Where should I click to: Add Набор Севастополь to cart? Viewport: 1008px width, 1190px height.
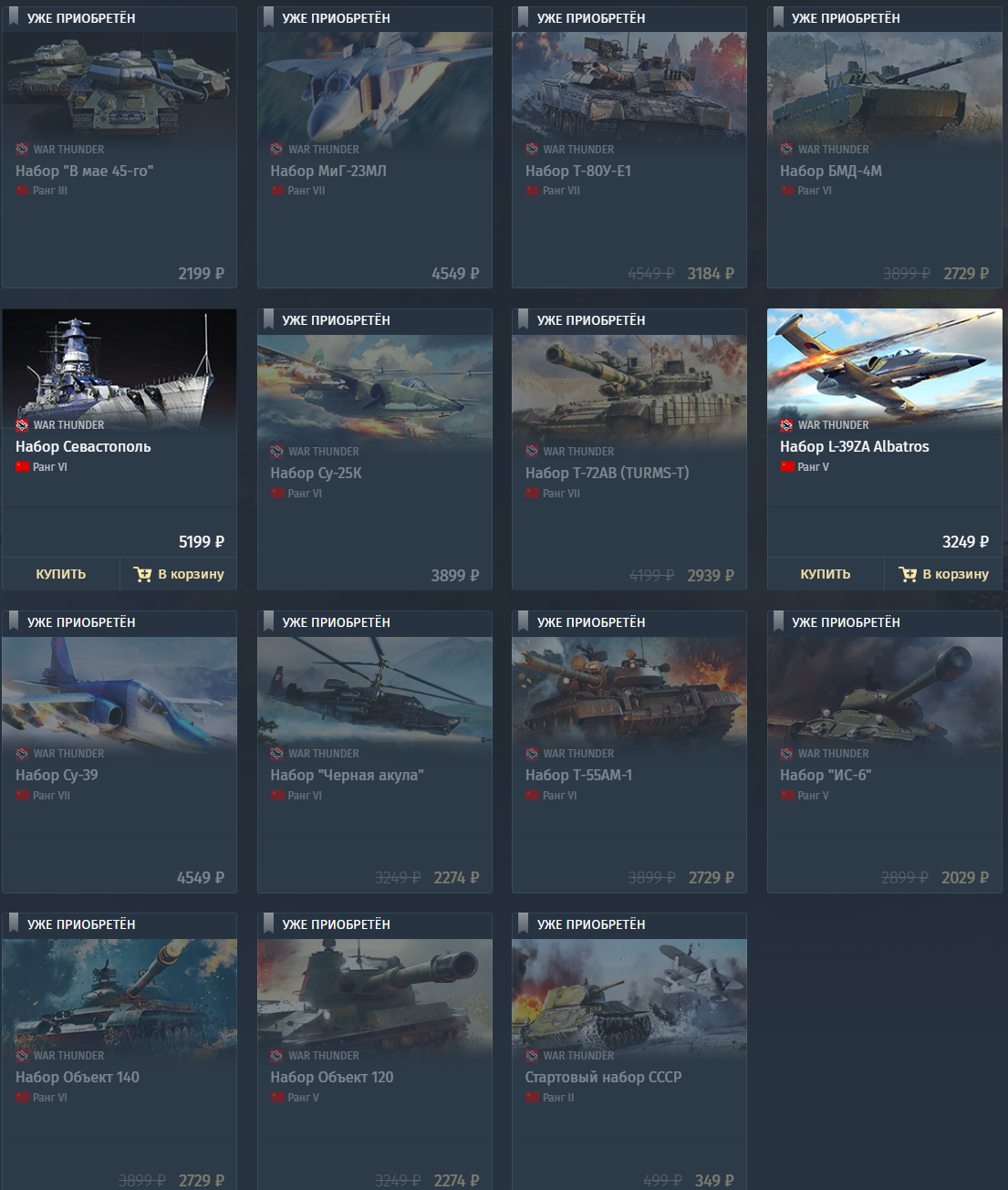pos(179,574)
